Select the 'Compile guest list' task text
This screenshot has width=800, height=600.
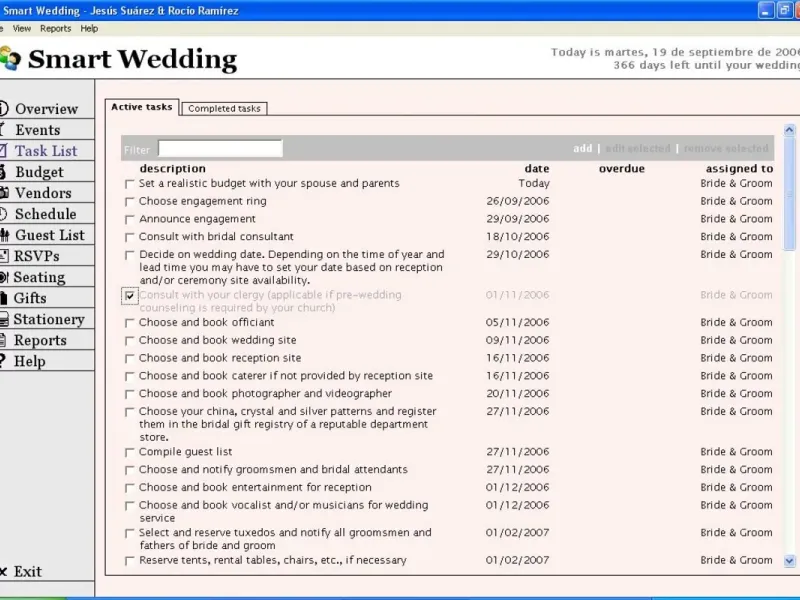coord(185,452)
